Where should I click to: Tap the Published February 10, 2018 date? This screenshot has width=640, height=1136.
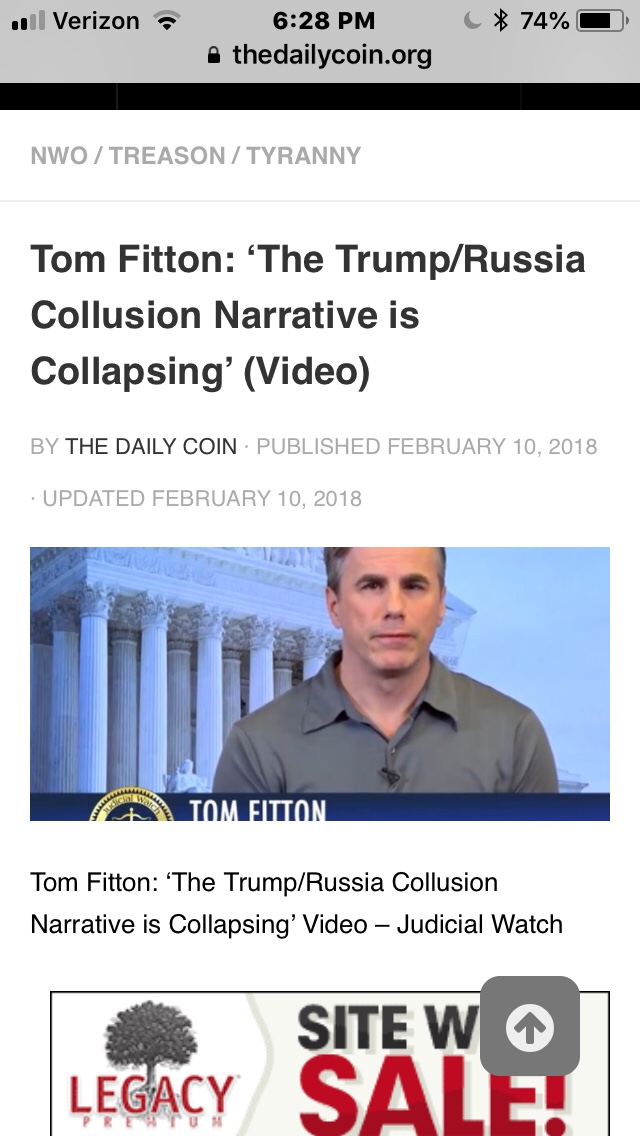coord(427,446)
